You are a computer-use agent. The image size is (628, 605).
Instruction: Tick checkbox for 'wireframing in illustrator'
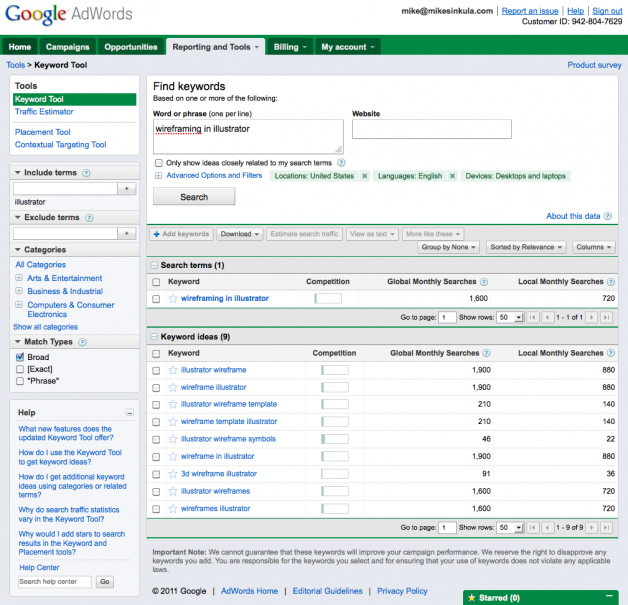point(156,299)
